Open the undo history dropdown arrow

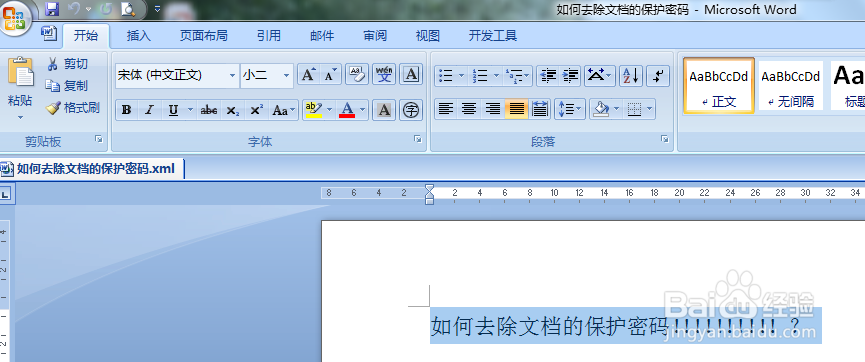click(x=89, y=9)
